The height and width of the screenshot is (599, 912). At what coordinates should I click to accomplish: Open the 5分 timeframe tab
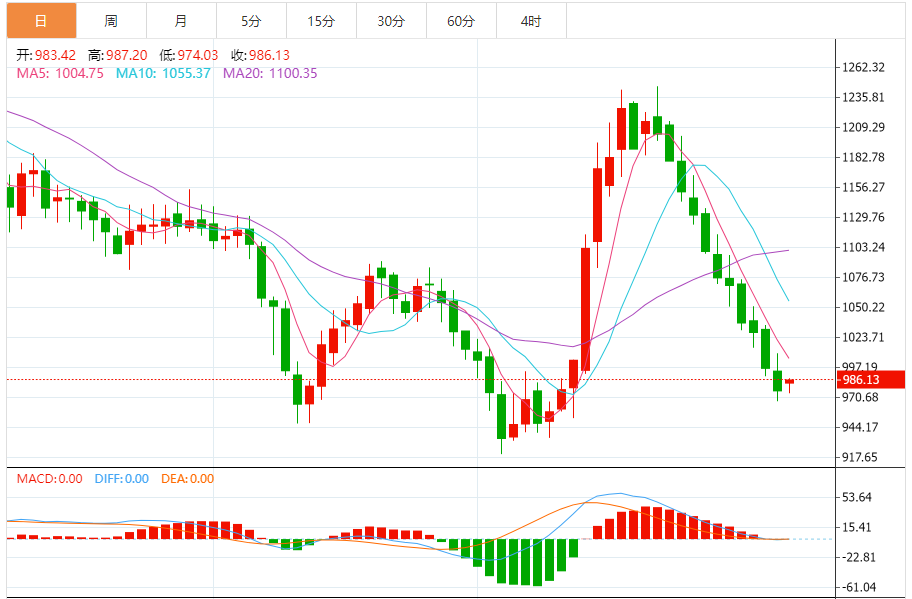coord(251,21)
